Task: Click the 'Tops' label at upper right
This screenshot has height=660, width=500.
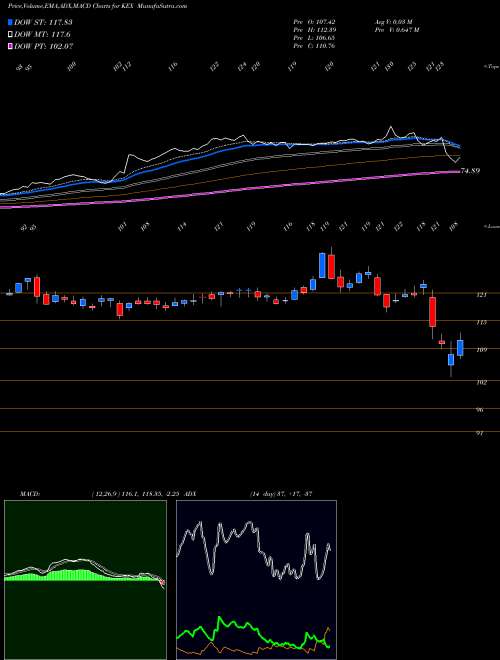Action: click(x=491, y=67)
